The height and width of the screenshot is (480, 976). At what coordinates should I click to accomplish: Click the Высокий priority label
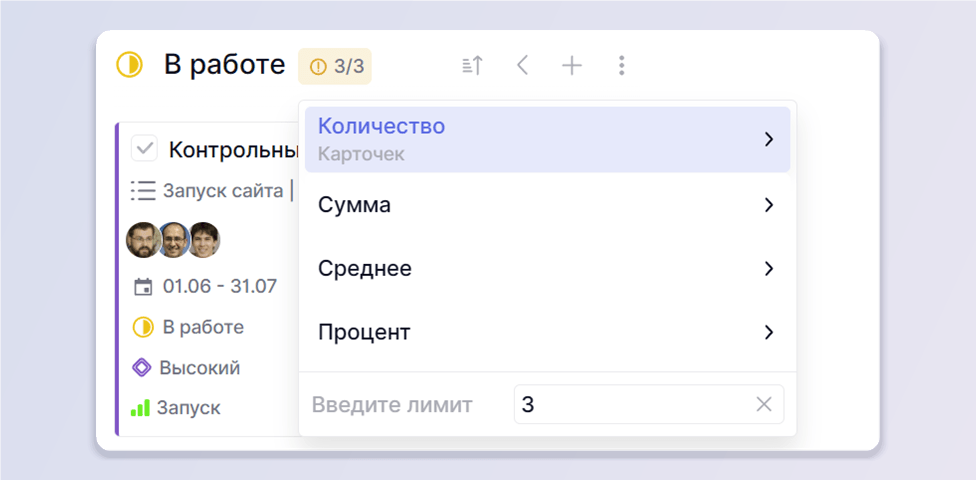pyautogui.click(x=200, y=367)
